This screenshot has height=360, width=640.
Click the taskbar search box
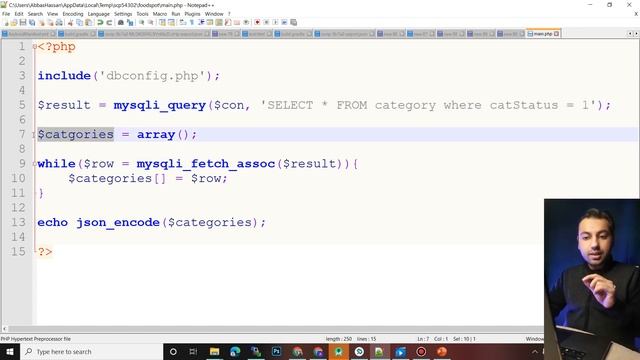[91, 351]
